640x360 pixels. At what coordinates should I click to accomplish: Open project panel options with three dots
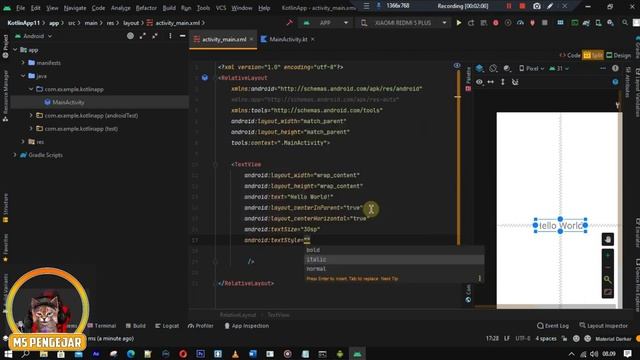[170, 36]
